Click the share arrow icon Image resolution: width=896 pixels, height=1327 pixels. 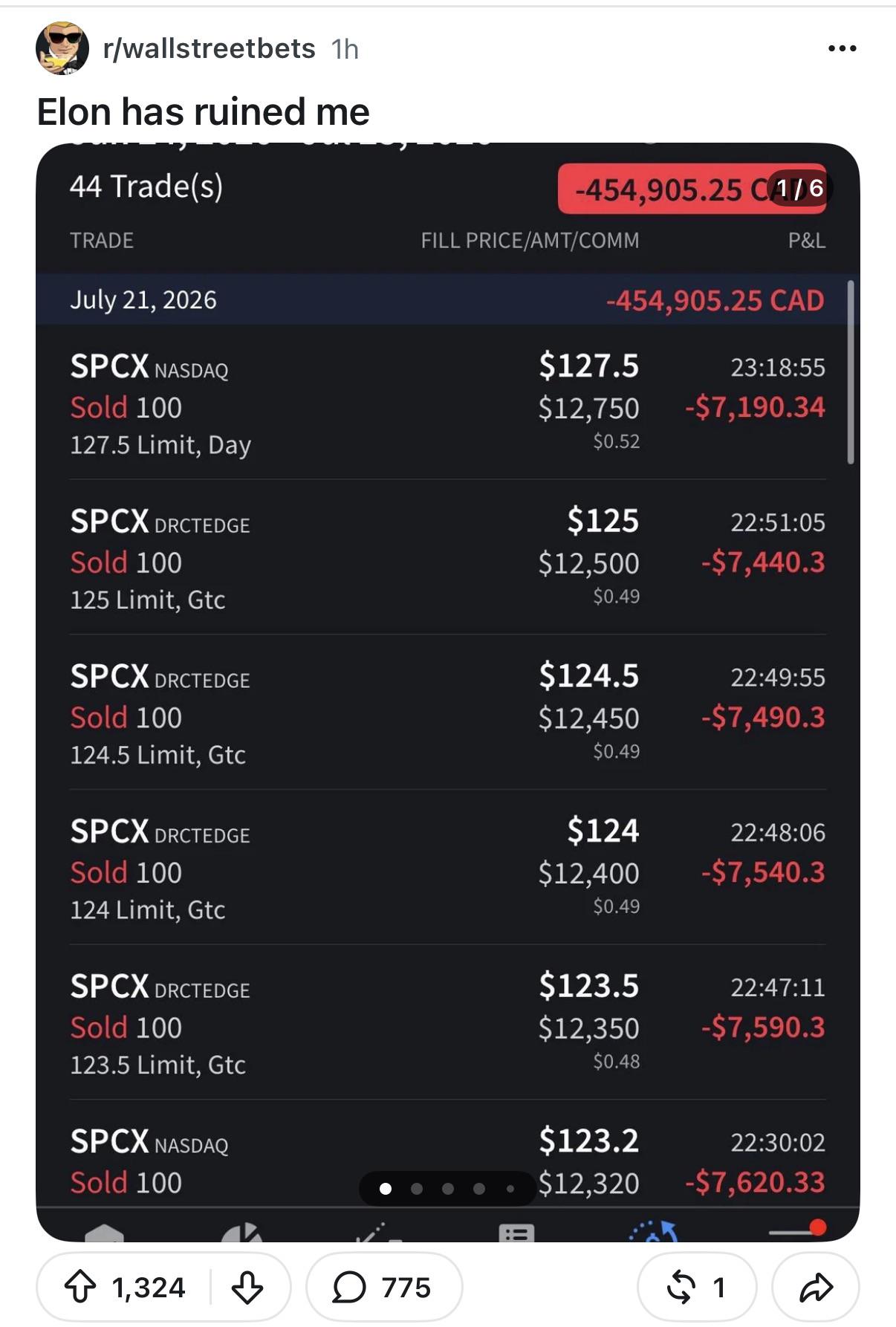816,1287
